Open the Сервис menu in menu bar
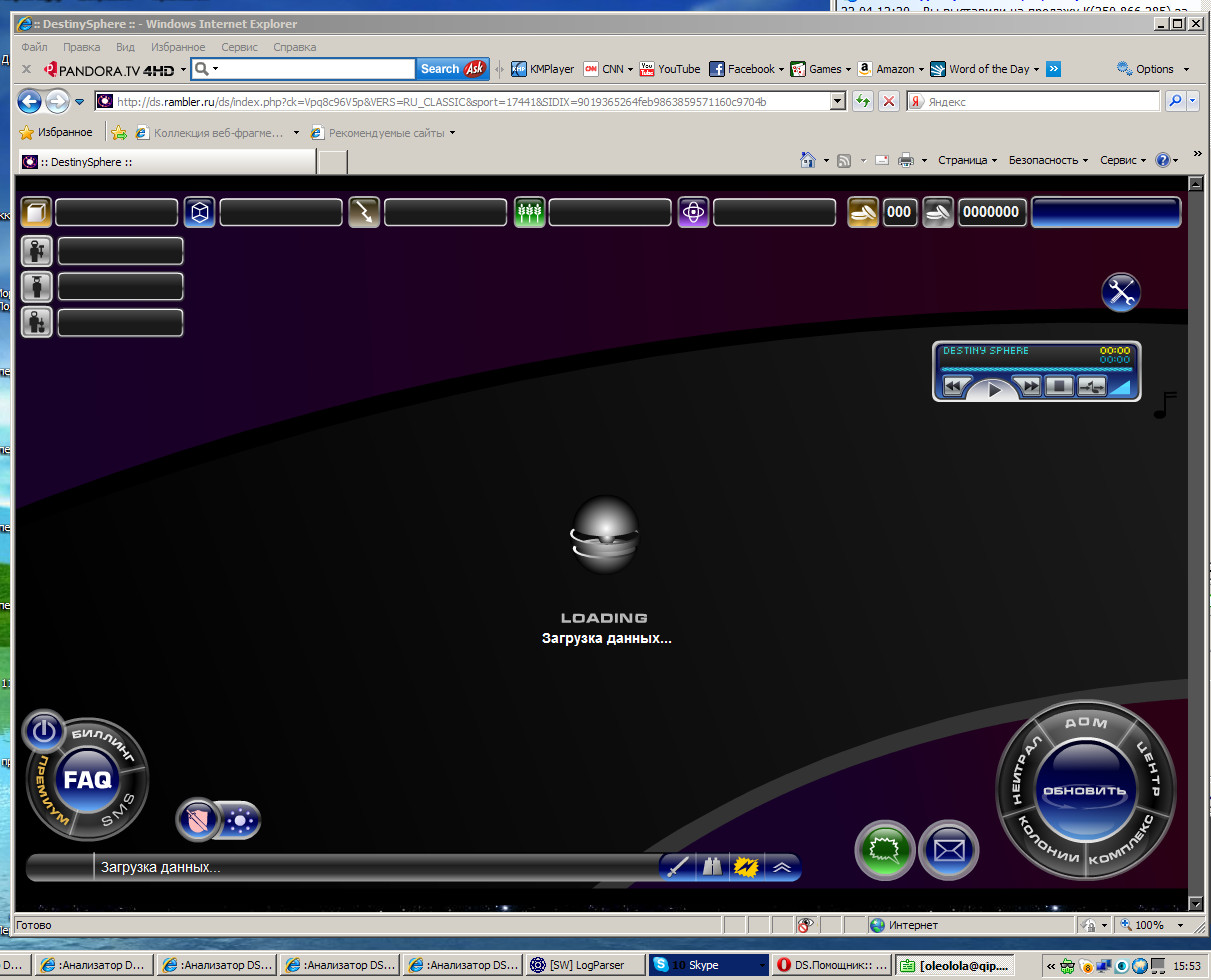Screen dimensions: 1211x980 pos(239,47)
